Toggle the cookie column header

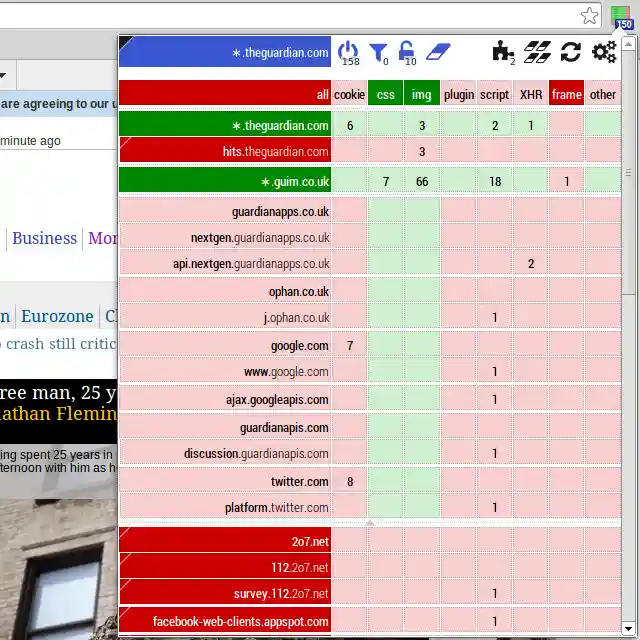(x=349, y=93)
